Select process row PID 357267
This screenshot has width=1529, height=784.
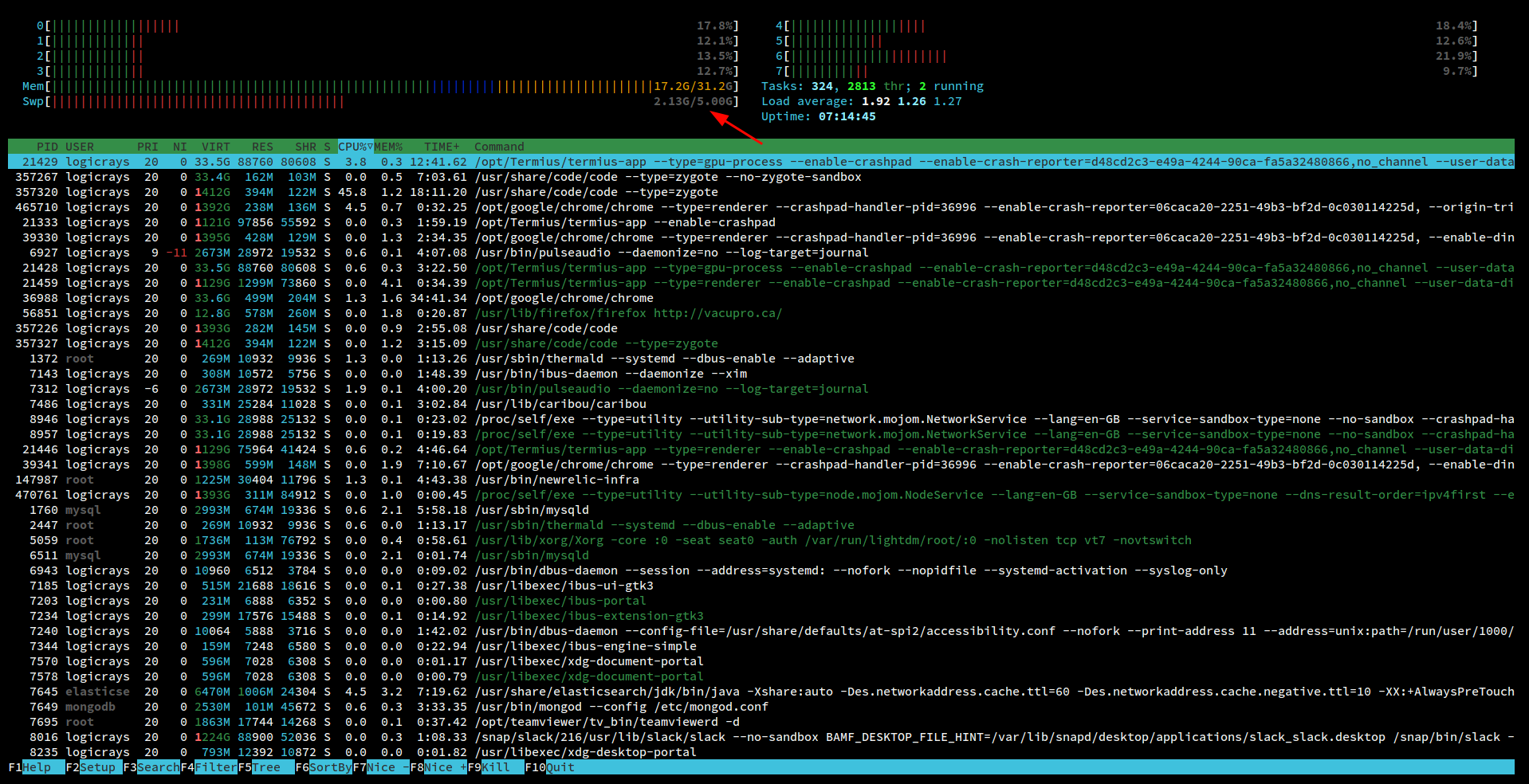tap(761, 177)
